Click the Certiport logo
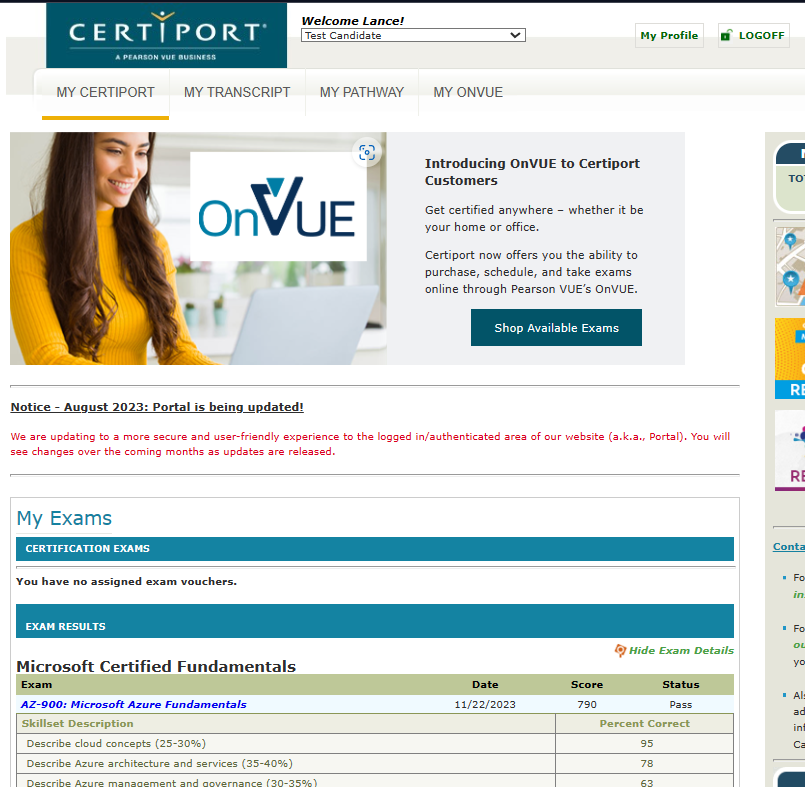 tap(166, 35)
